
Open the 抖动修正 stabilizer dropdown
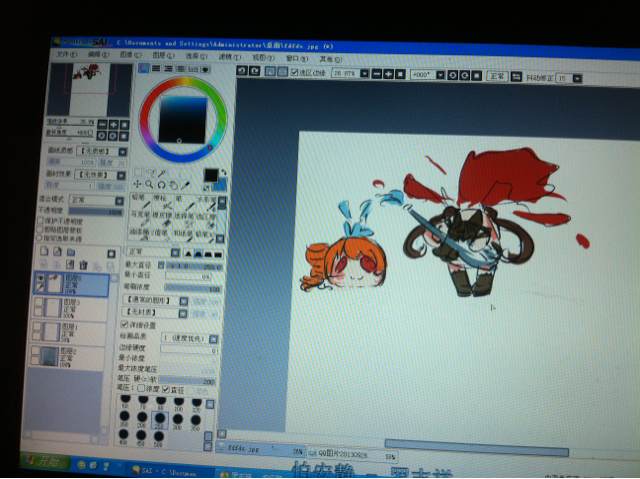tap(577, 78)
